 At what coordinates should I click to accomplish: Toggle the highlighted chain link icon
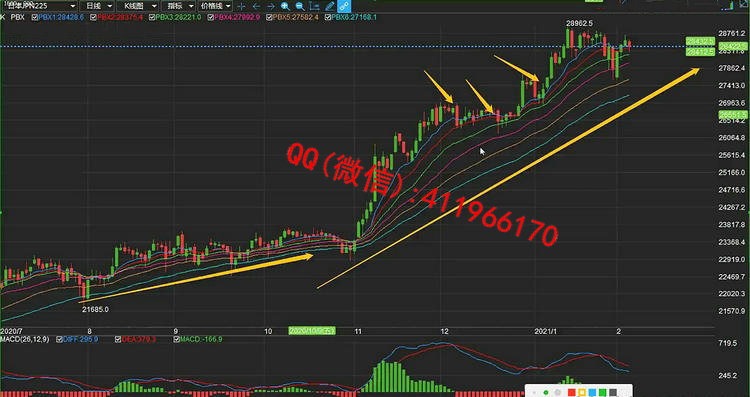click(344, 6)
